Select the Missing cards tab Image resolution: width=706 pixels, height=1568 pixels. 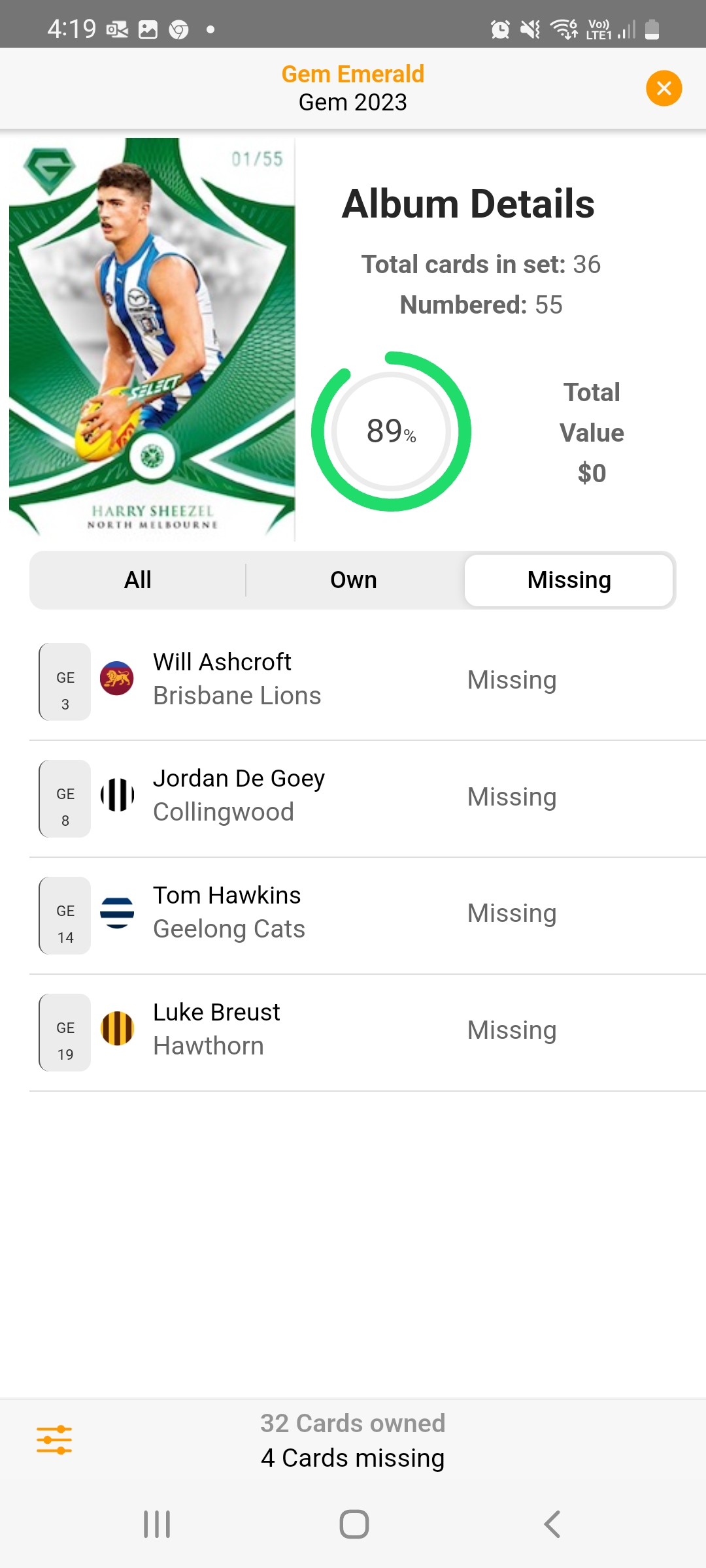tap(569, 580)
